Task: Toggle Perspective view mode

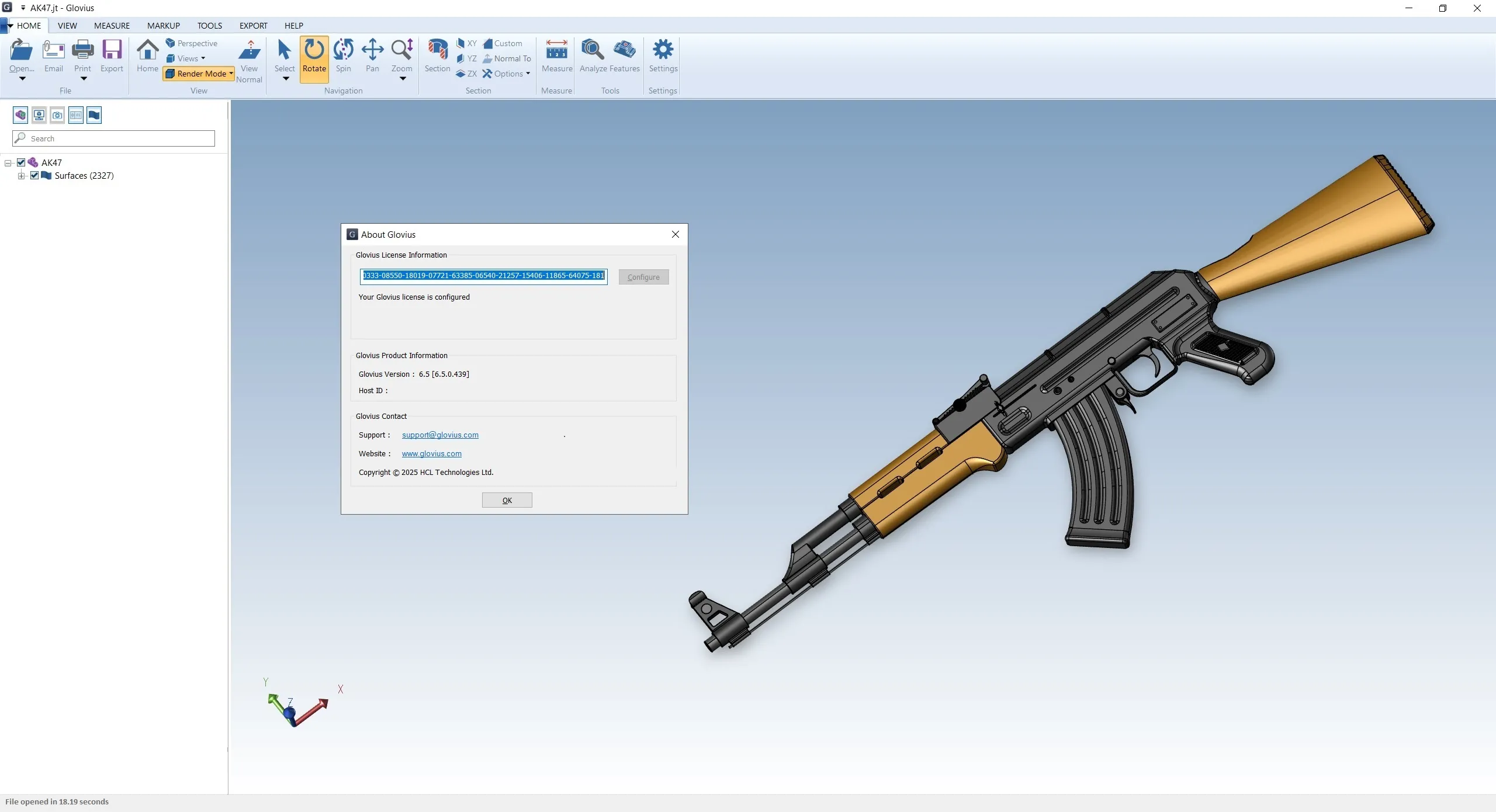Action: (x=192, y=43)
